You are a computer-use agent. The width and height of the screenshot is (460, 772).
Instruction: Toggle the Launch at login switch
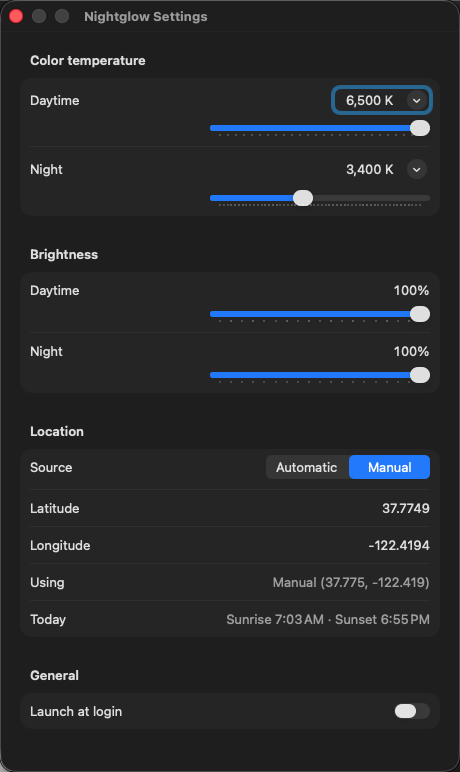click(412, 711)
